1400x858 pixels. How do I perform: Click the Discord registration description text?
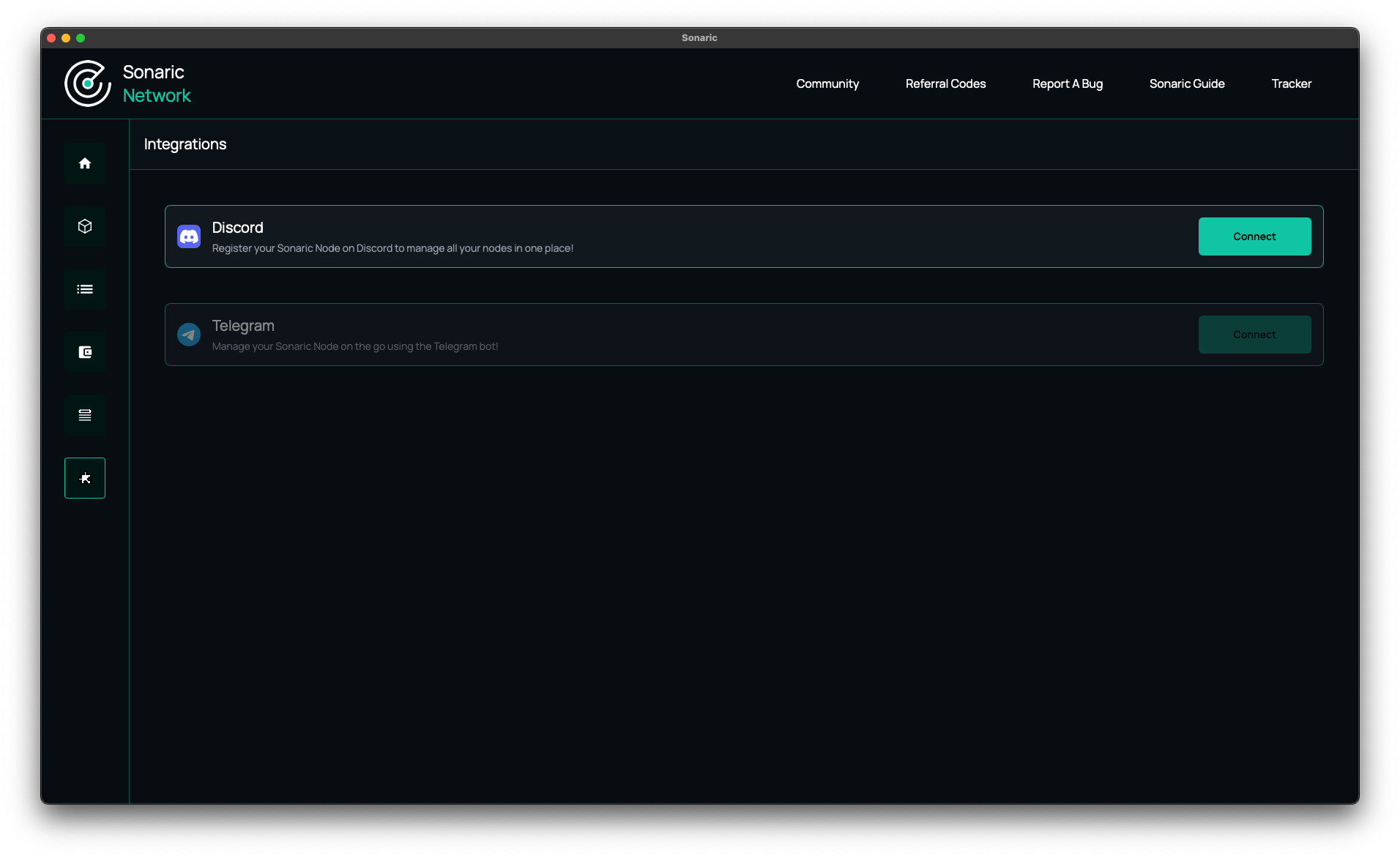click(x=392, y=248)
